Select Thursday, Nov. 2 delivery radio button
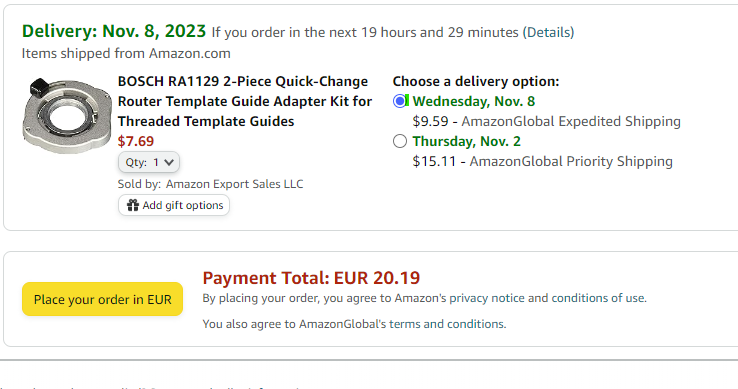The image size is (738, 389). coord(400,141)
